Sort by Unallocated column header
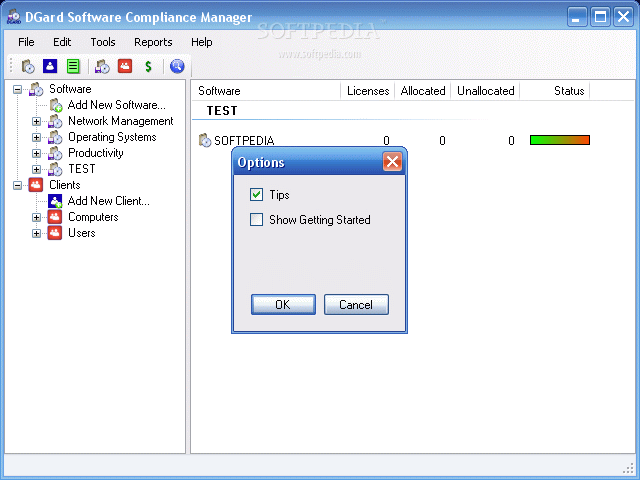Image resolution: width=640 pixels, height=480 pixels. pos(485,91)
